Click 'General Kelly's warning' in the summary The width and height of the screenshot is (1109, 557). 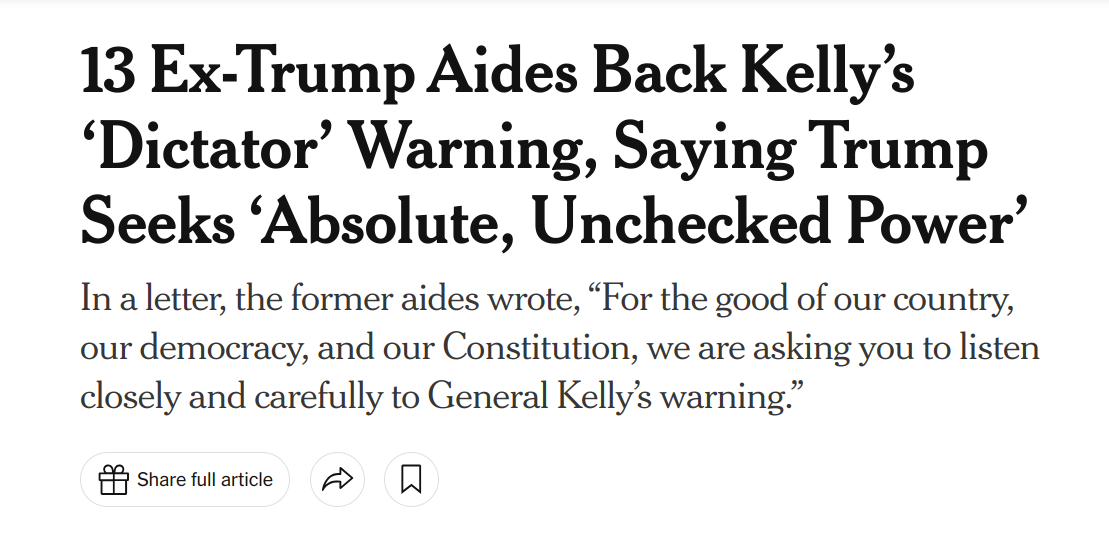pos(612,396)
